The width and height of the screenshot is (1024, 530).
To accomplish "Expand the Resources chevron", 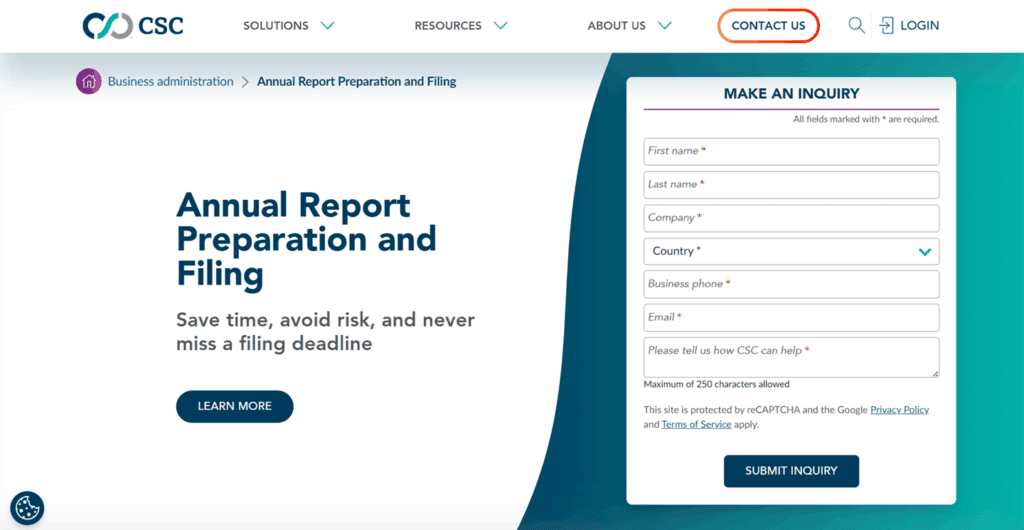I will 501,26.
